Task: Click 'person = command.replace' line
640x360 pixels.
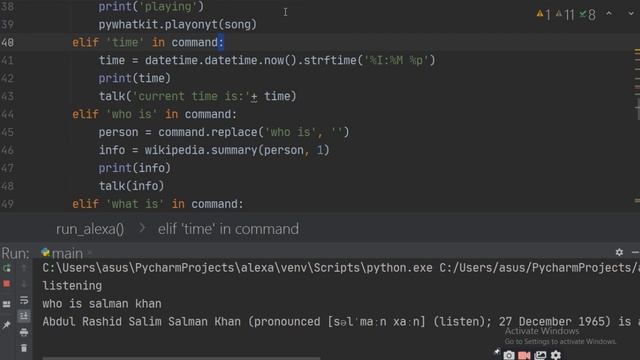Action: tap(224, 132)
